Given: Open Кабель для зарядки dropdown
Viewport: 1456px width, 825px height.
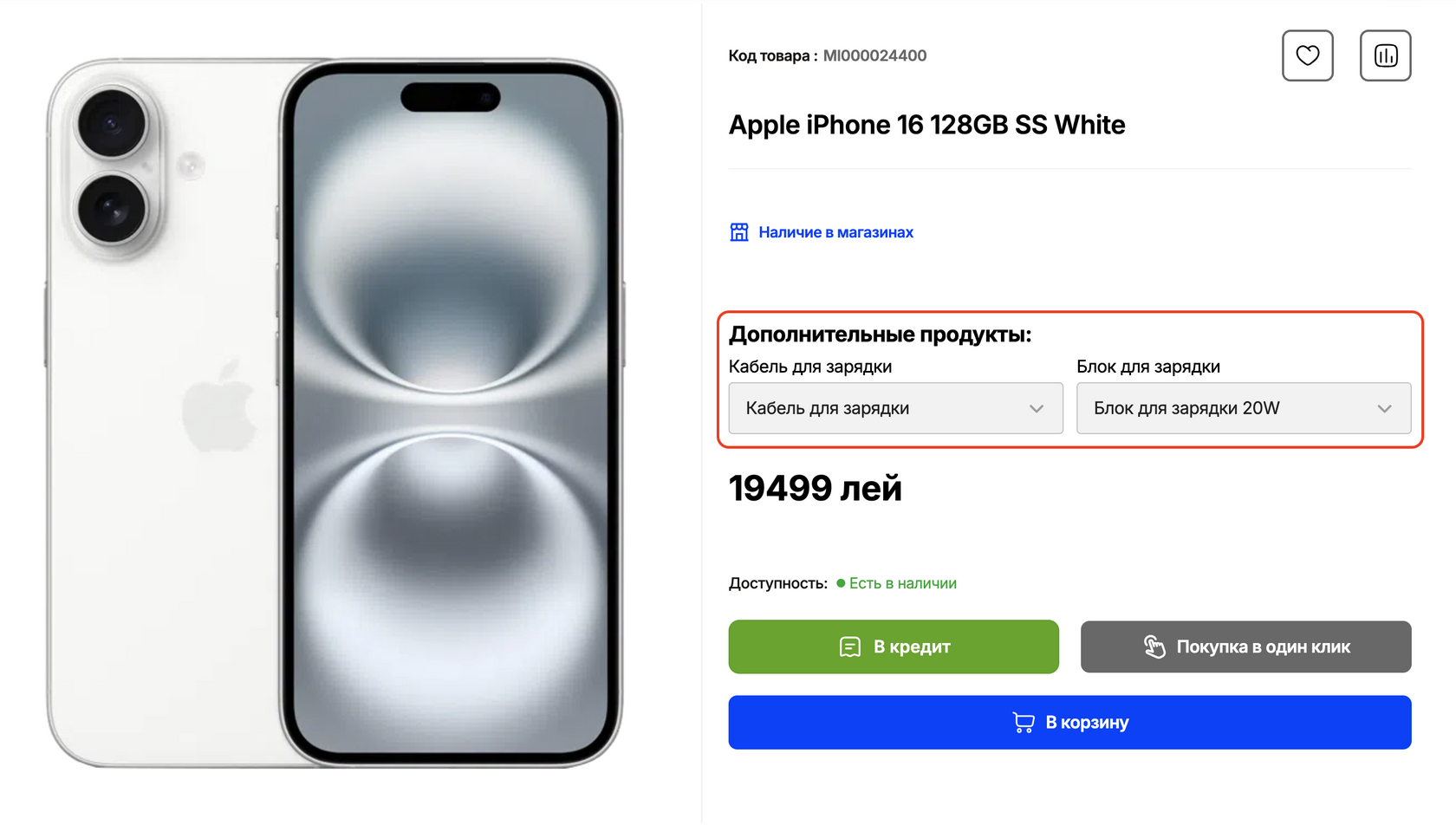Looking at the screenshot, I should pos(895,408).
